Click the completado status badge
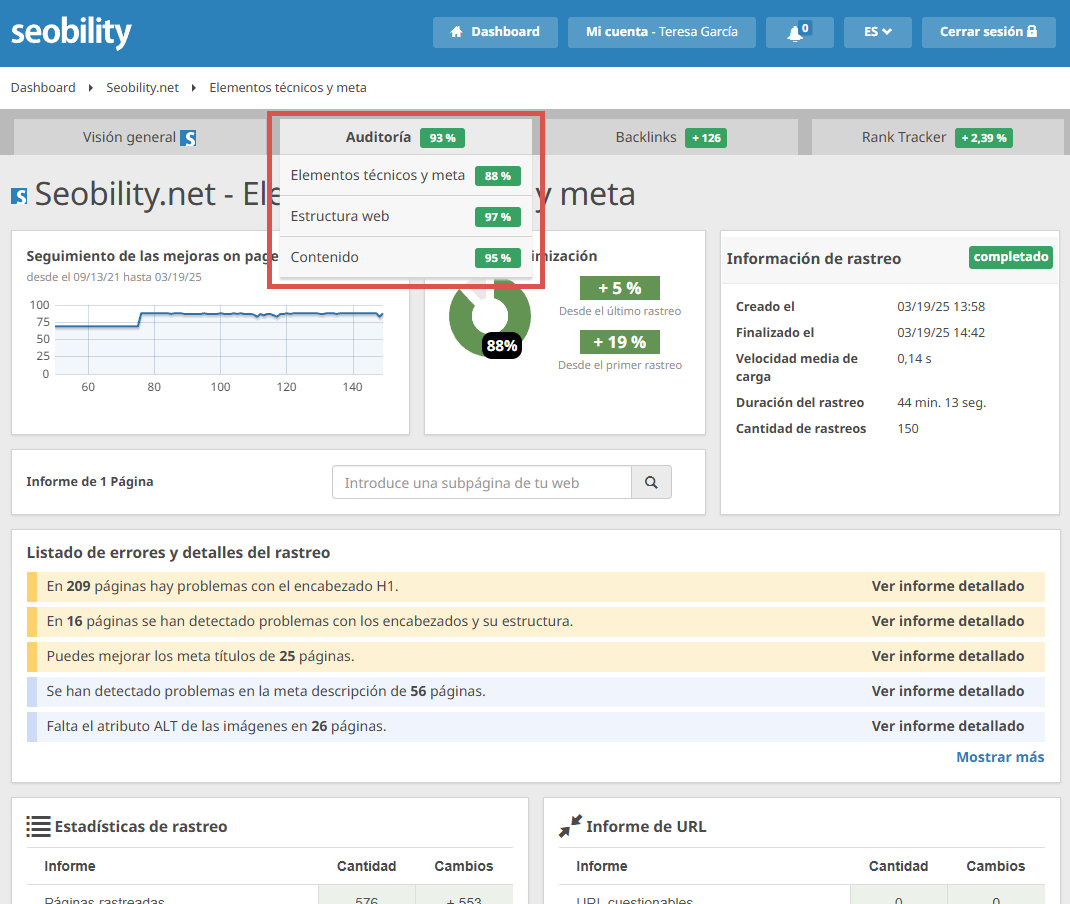 pyautogui.click(x=1011, y=257)
